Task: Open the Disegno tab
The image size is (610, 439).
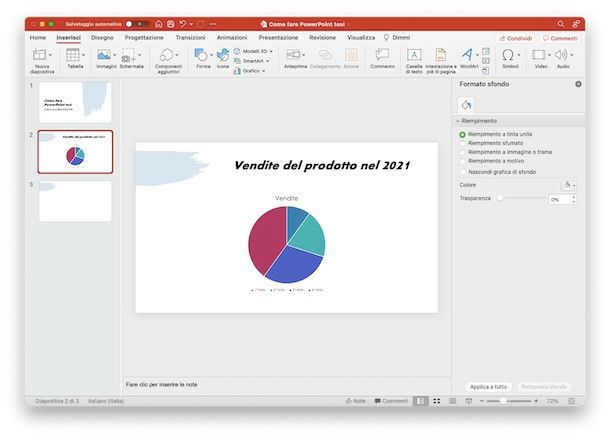Action: click(x=102, y=38)
